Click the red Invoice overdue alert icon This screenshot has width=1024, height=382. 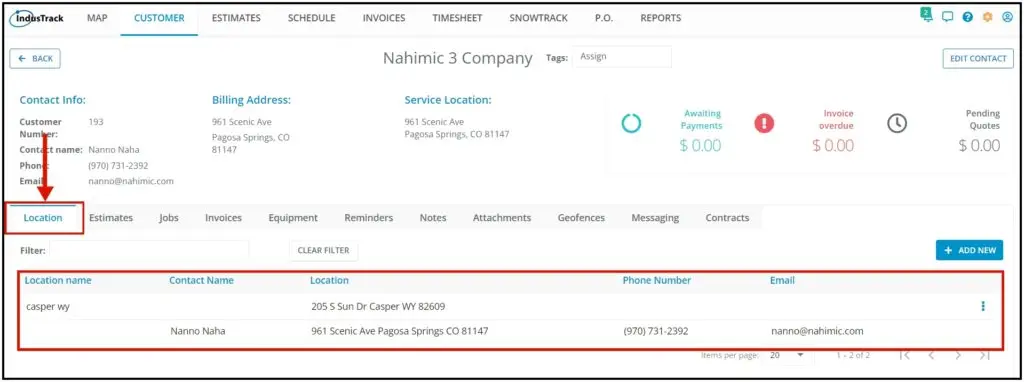(764, 123)
